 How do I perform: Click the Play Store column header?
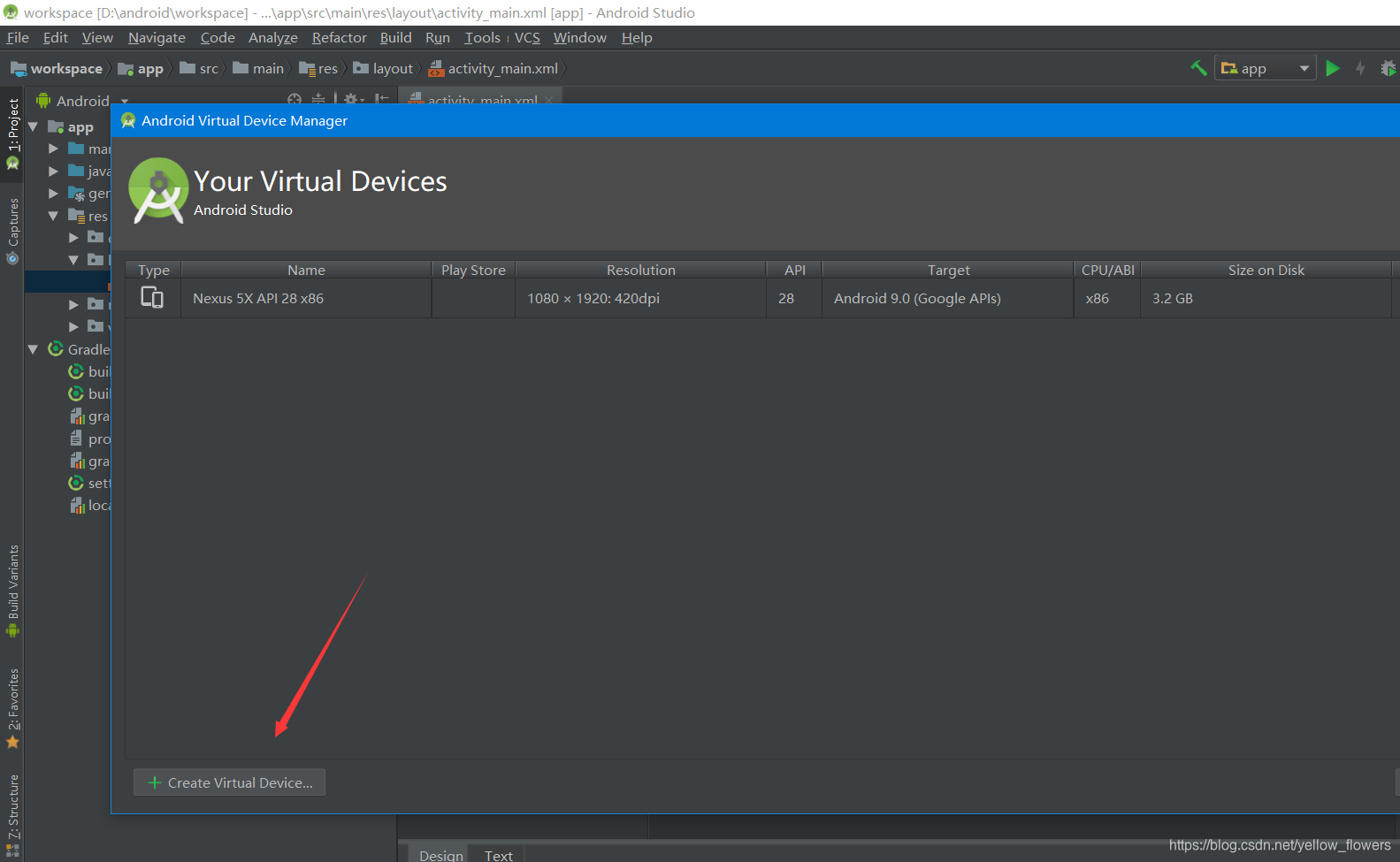tap(473, 270)
